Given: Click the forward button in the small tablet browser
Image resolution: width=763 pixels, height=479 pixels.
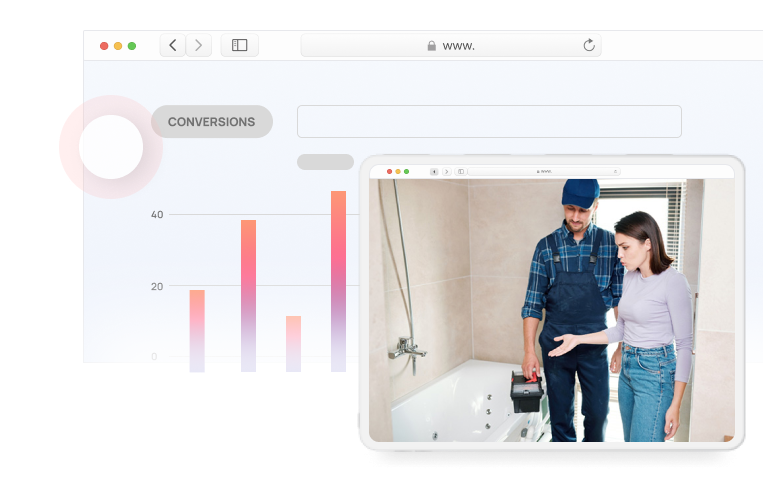Looking at the screenshot, I should (446, 172).
